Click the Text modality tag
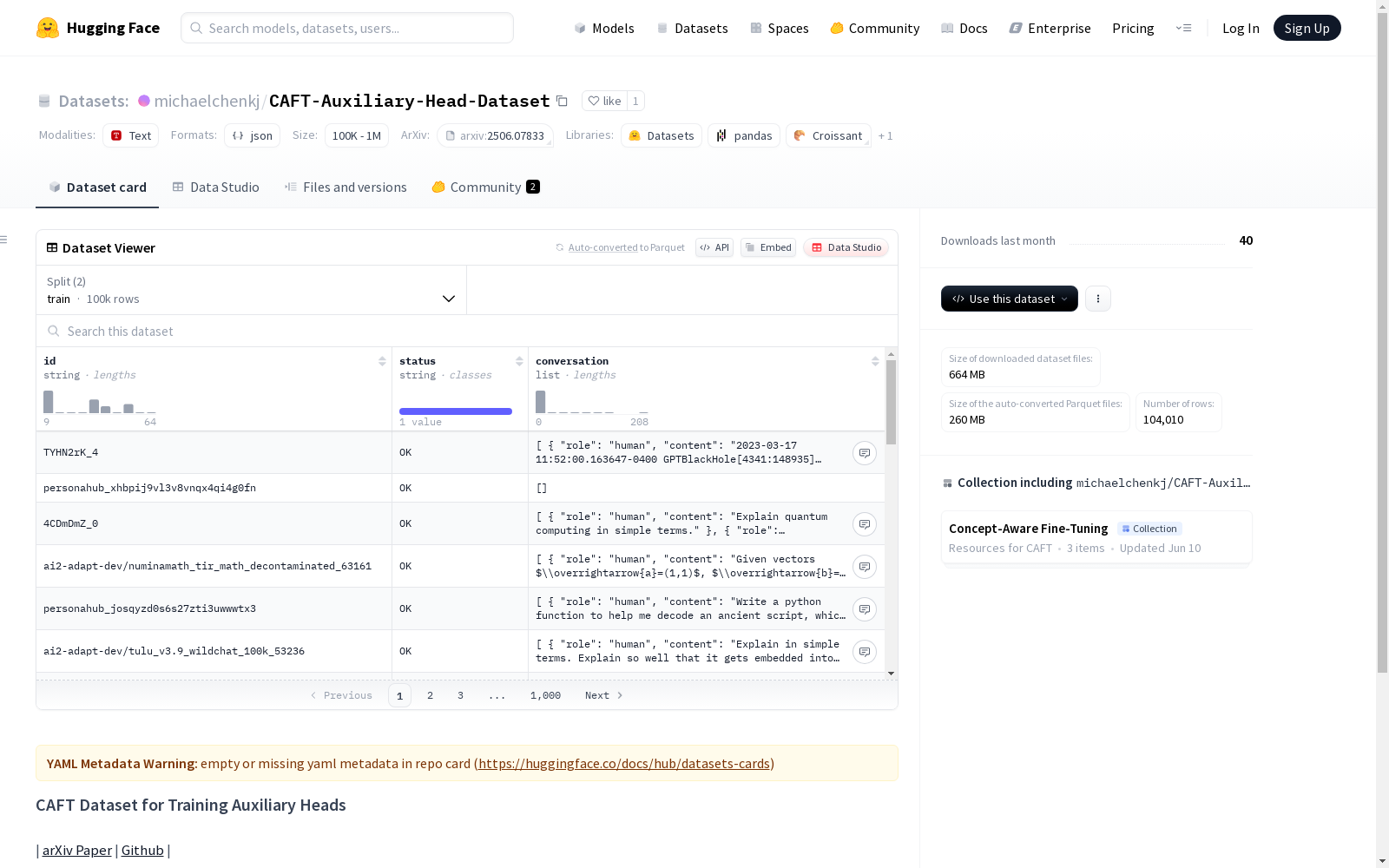 click(130, 135)
